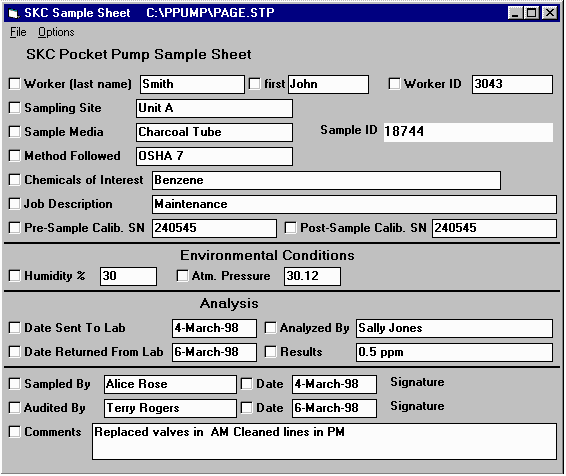Click the Sampled By date field 4-March-98
Viewport: 566px width, 476px height.
pos(334,384)
